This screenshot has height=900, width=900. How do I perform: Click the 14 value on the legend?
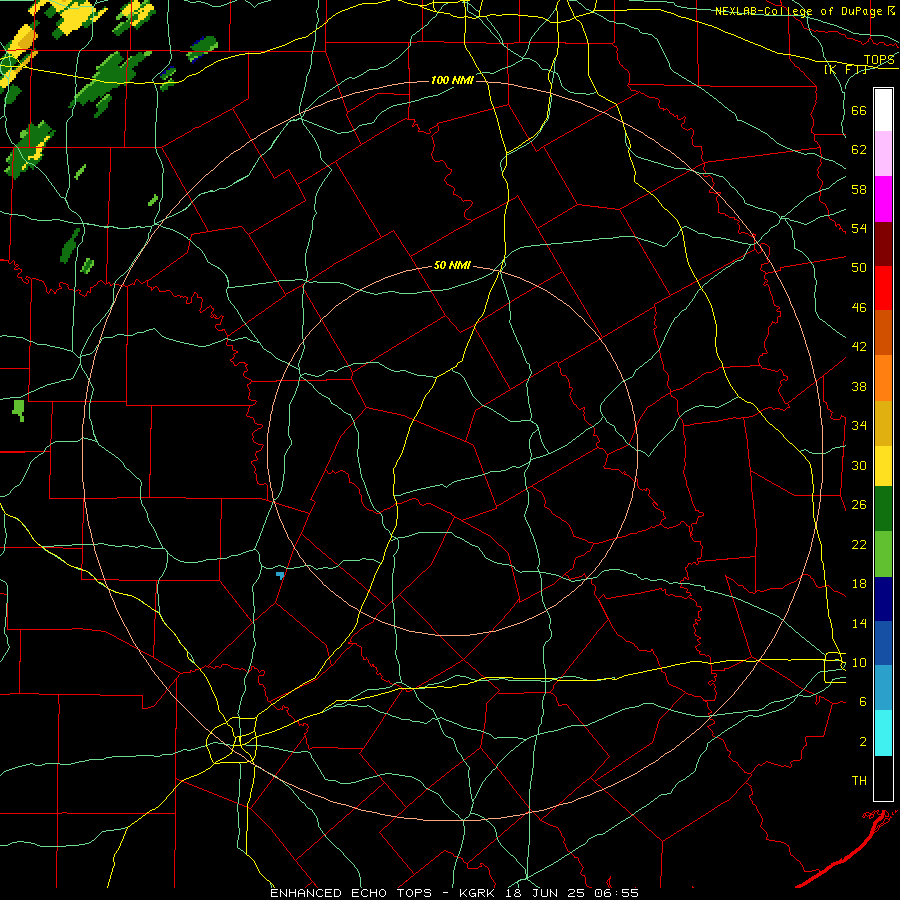point(859,623)
